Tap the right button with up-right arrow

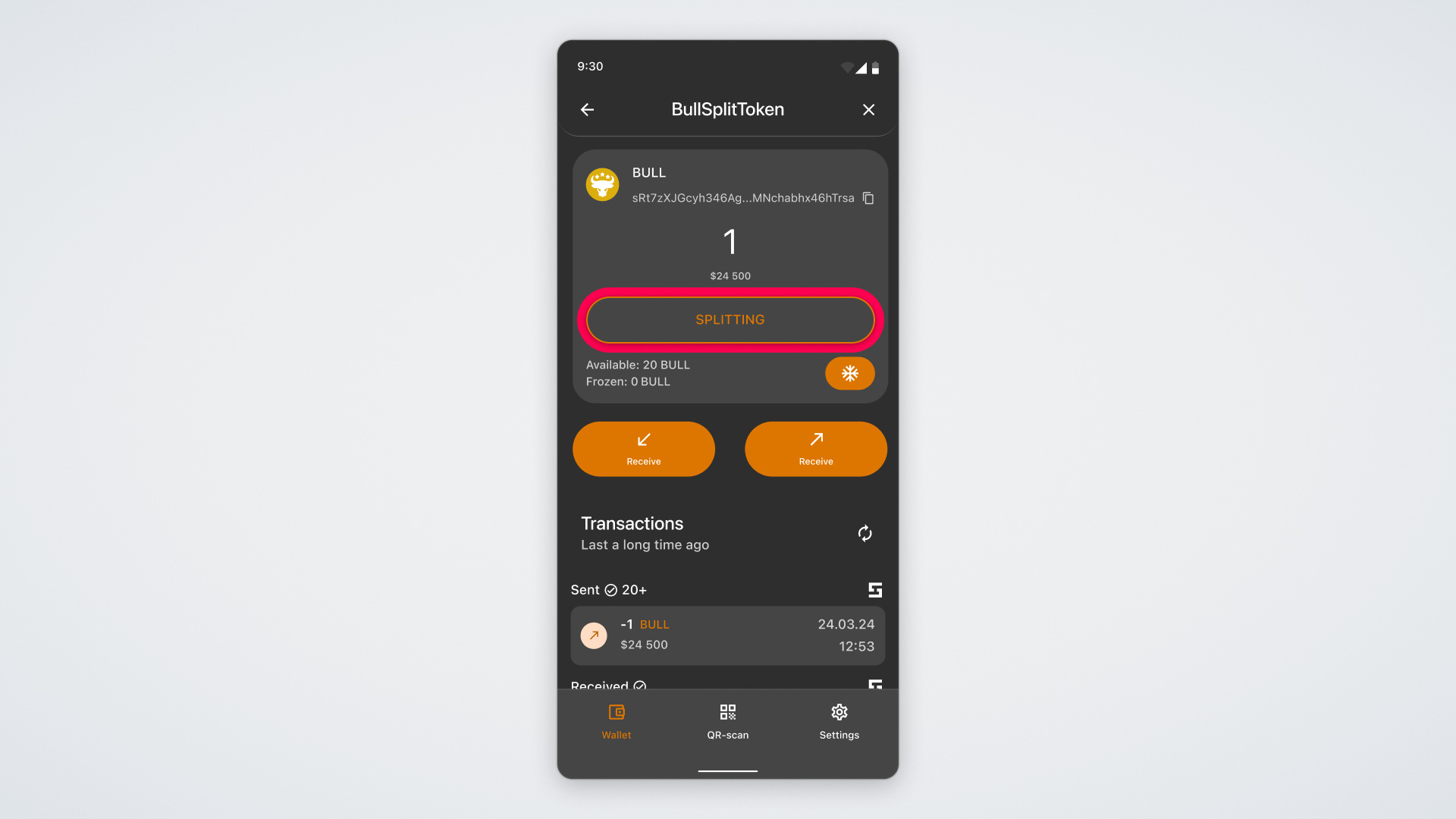pyautogui.click(x=816, y=449)
